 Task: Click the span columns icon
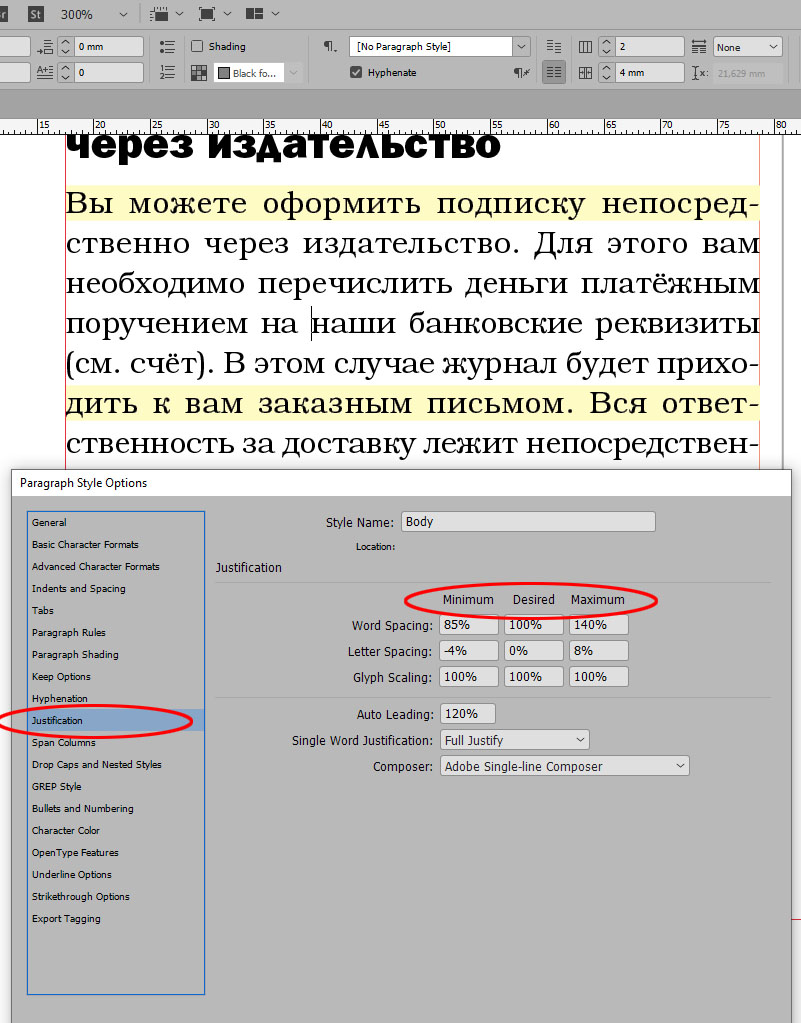[699, 47]
